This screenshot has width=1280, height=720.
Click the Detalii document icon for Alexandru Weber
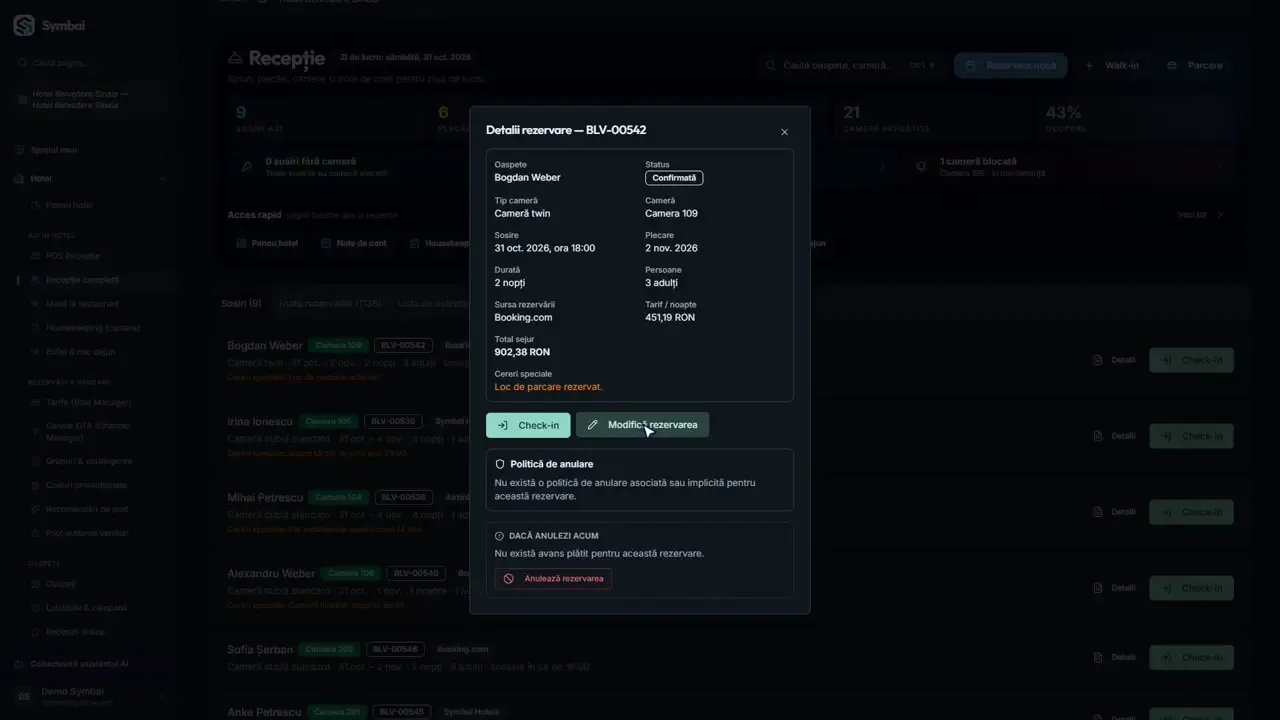tap(1098, 588)
